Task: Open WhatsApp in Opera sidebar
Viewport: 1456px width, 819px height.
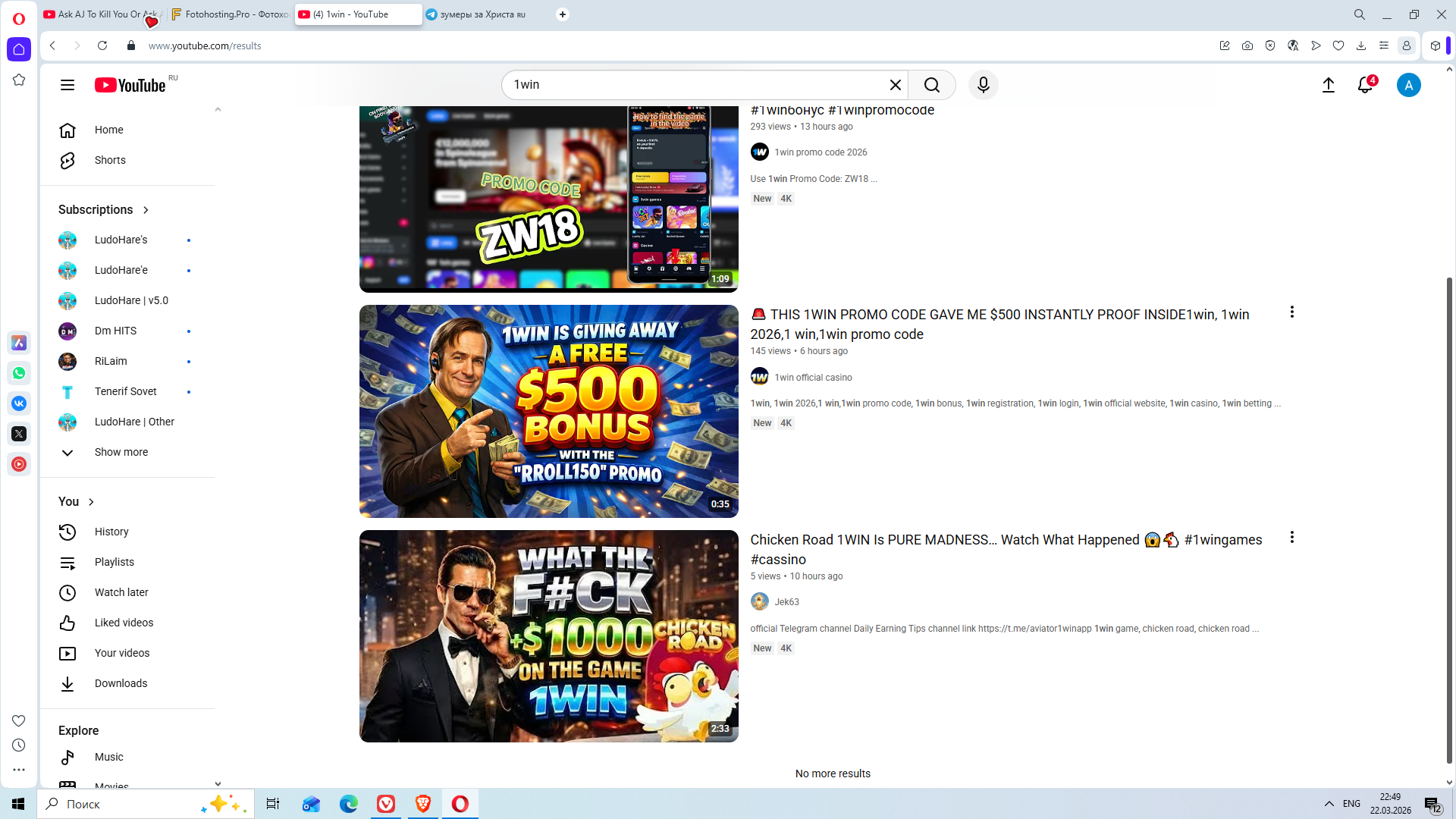Action: point(19,373)
